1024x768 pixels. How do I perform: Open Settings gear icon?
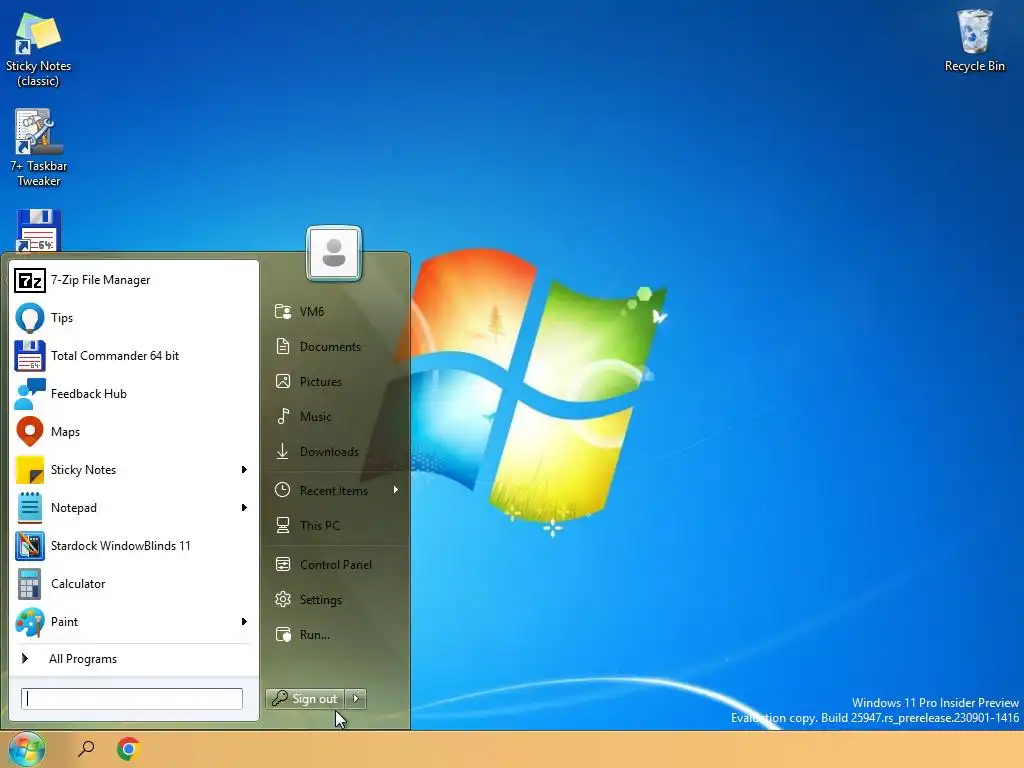pos(283,600)
